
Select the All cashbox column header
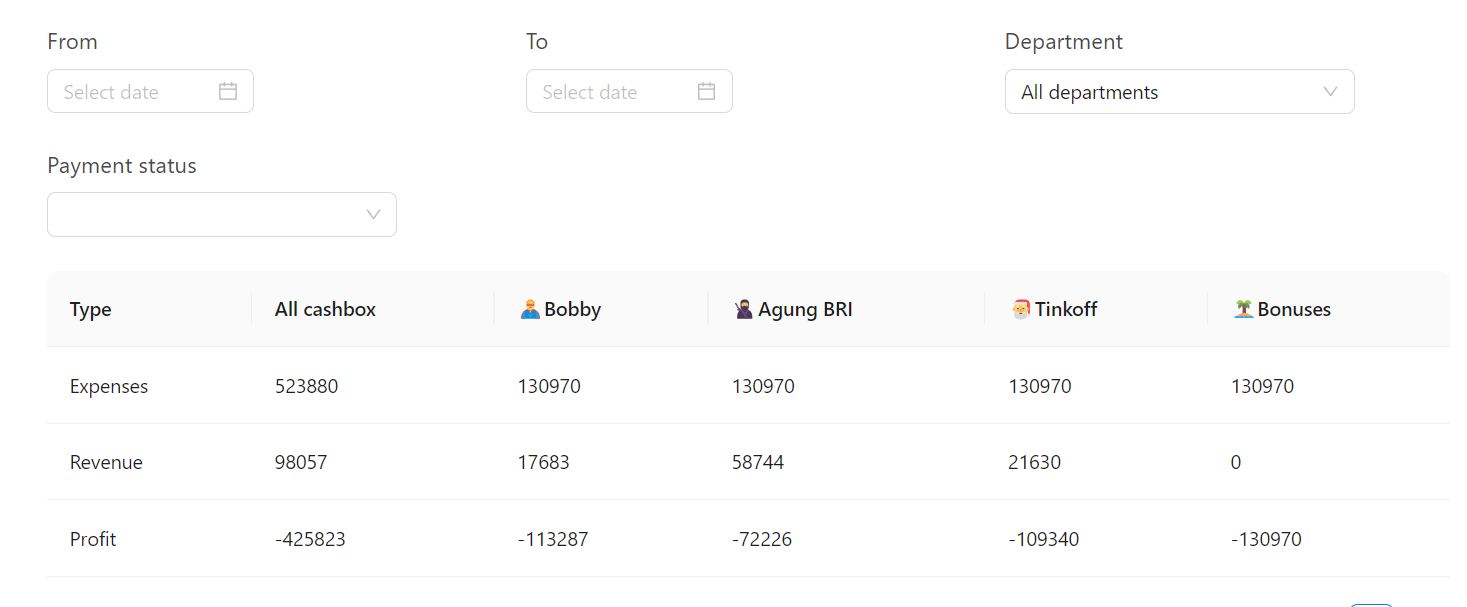pyautogui.click(x=325, y=310)
